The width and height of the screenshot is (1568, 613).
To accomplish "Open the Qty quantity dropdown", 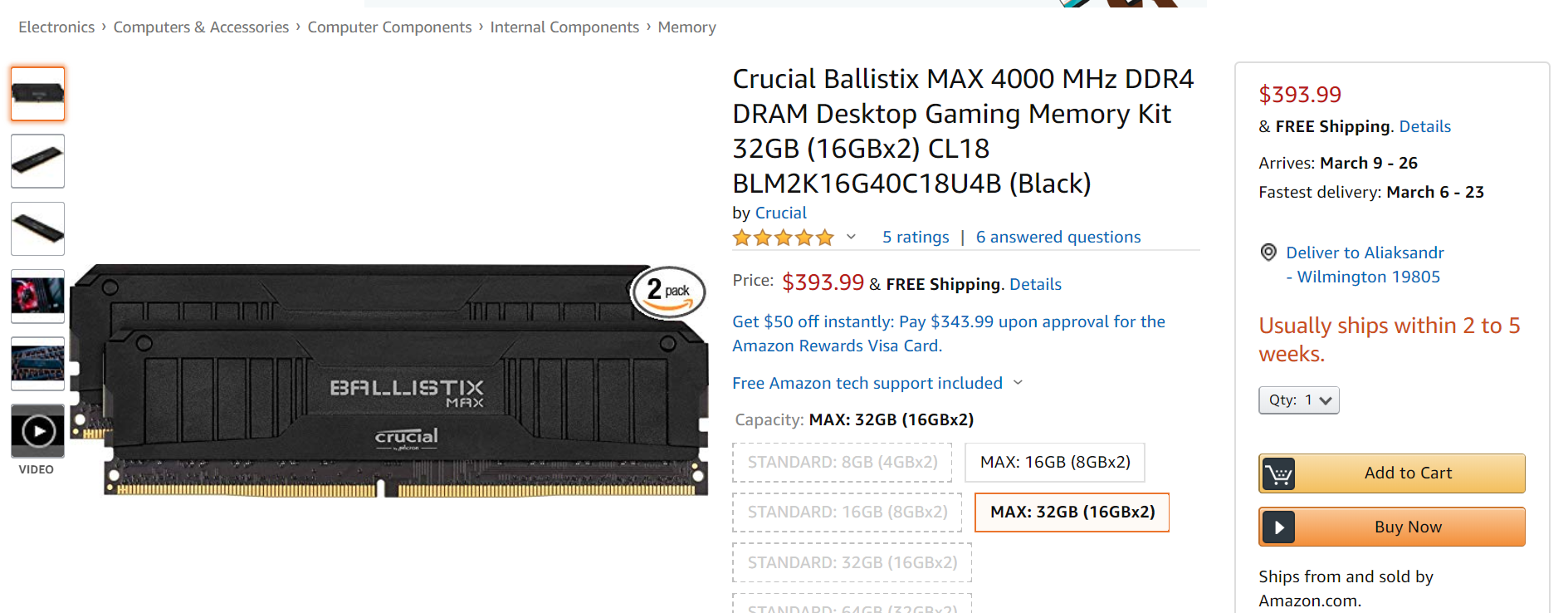I will 1298,400.
